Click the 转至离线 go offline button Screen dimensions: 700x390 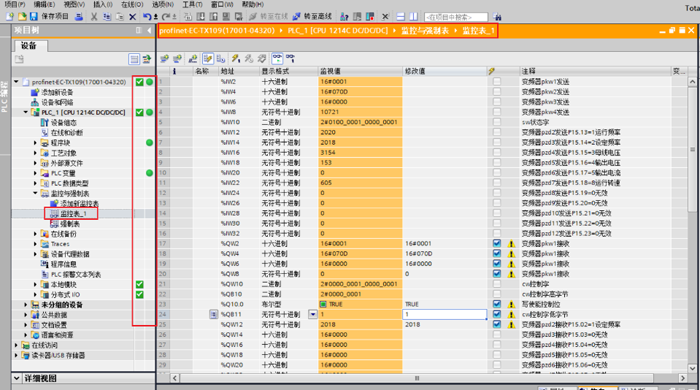pos(312,17)
